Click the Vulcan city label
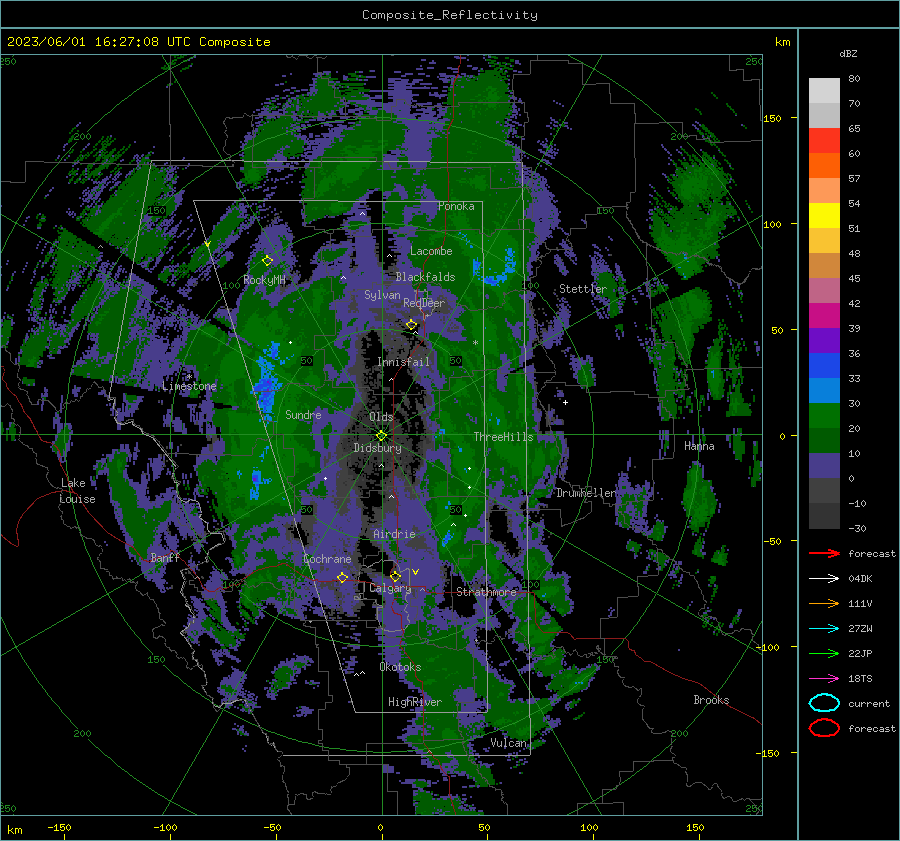 (x=509, y=743)
